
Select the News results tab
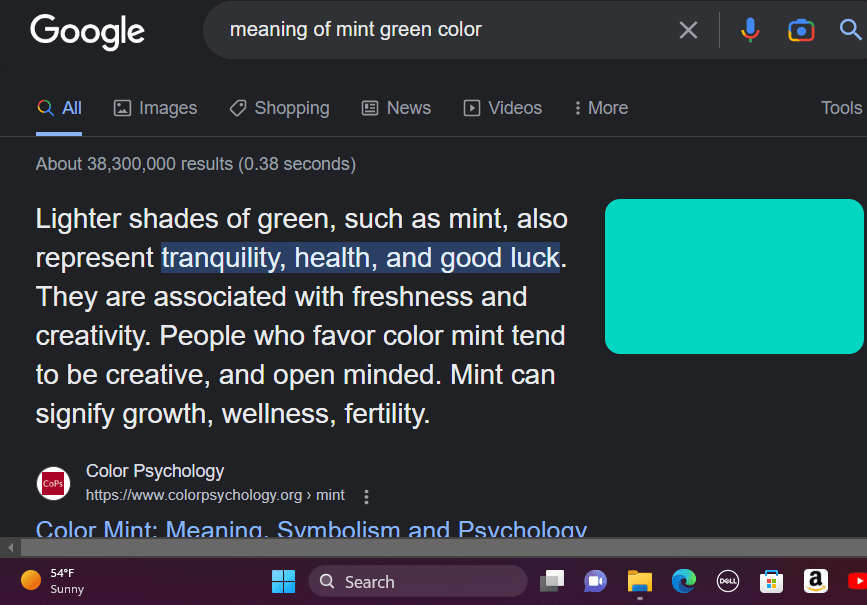[x=396, y=108]
